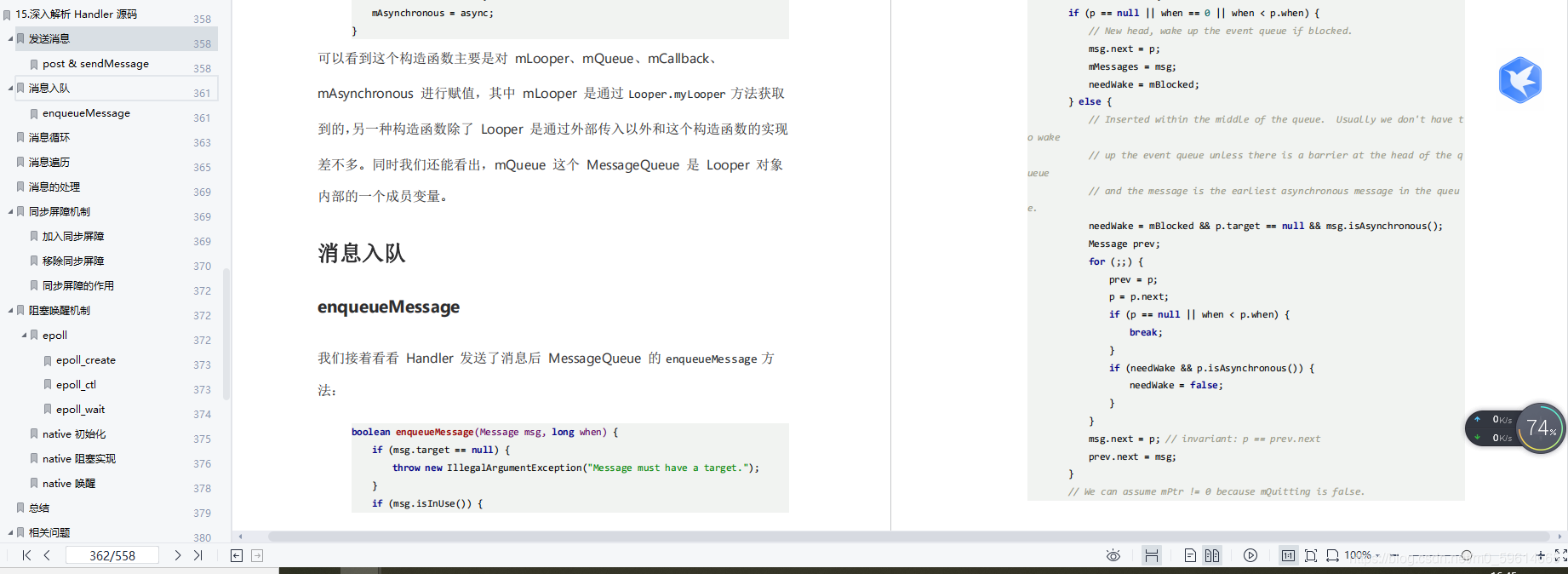The width and height of the screenshot is (1568, 574).
Task: Open 同步屏障的作用 bookmark
Action: (78, 285)
